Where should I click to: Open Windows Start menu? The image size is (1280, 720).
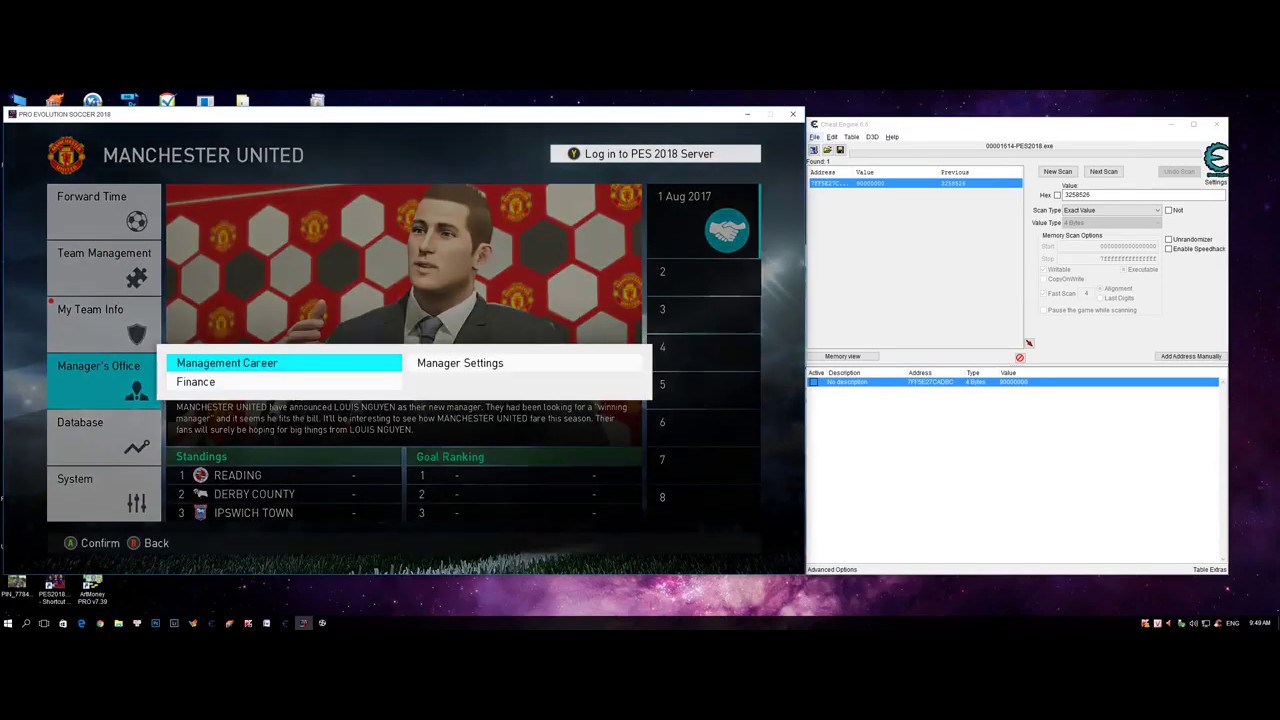coord(8,623)
